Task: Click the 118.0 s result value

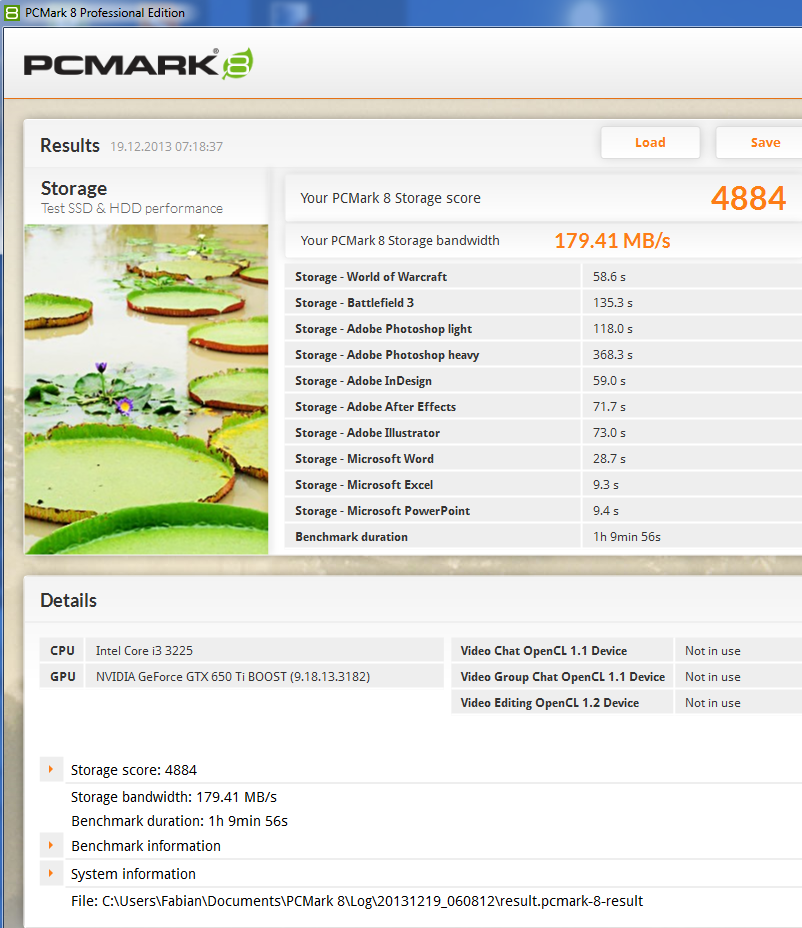Action: (613, 328)
